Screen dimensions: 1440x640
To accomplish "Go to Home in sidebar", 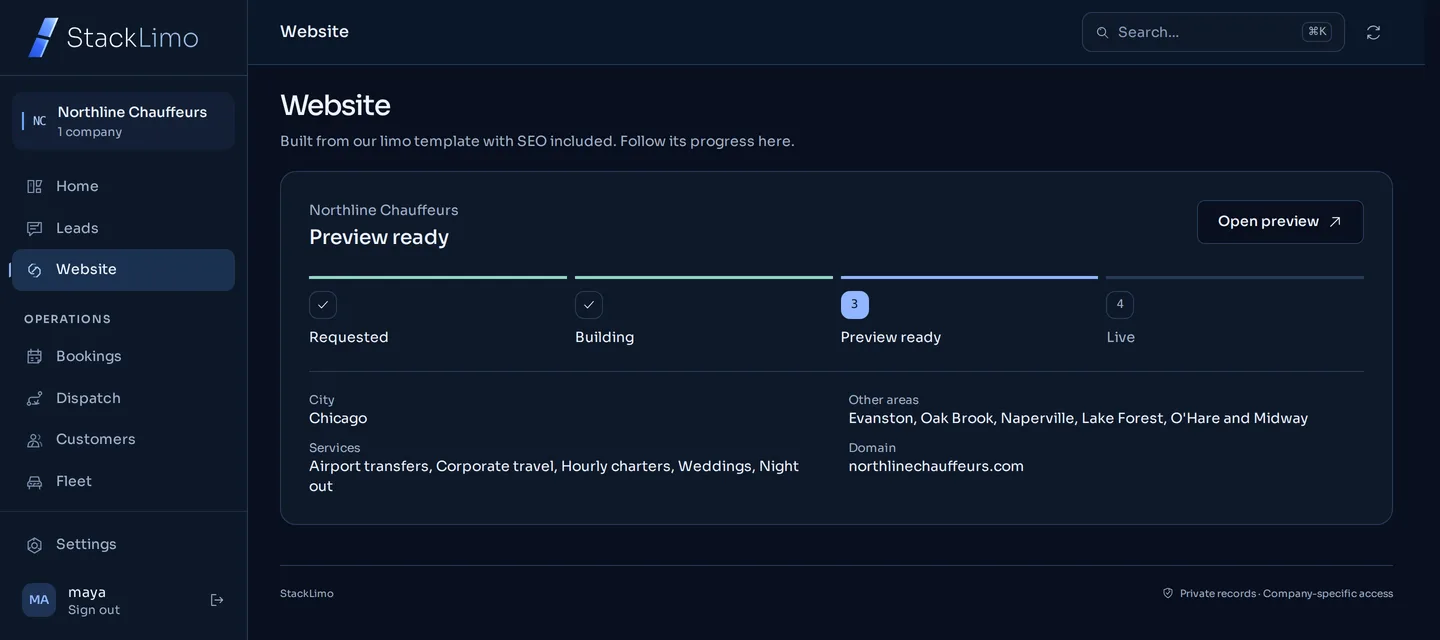I will (x=123, y=187).
